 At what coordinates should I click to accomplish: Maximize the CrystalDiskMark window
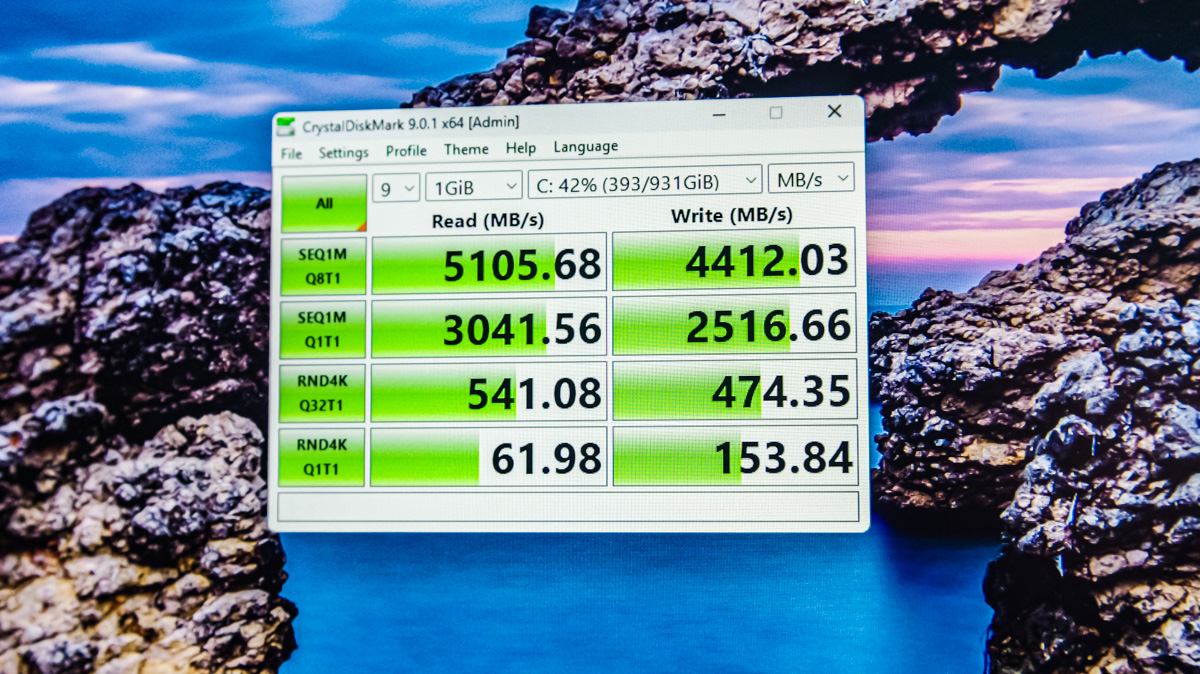click(775, 113)
